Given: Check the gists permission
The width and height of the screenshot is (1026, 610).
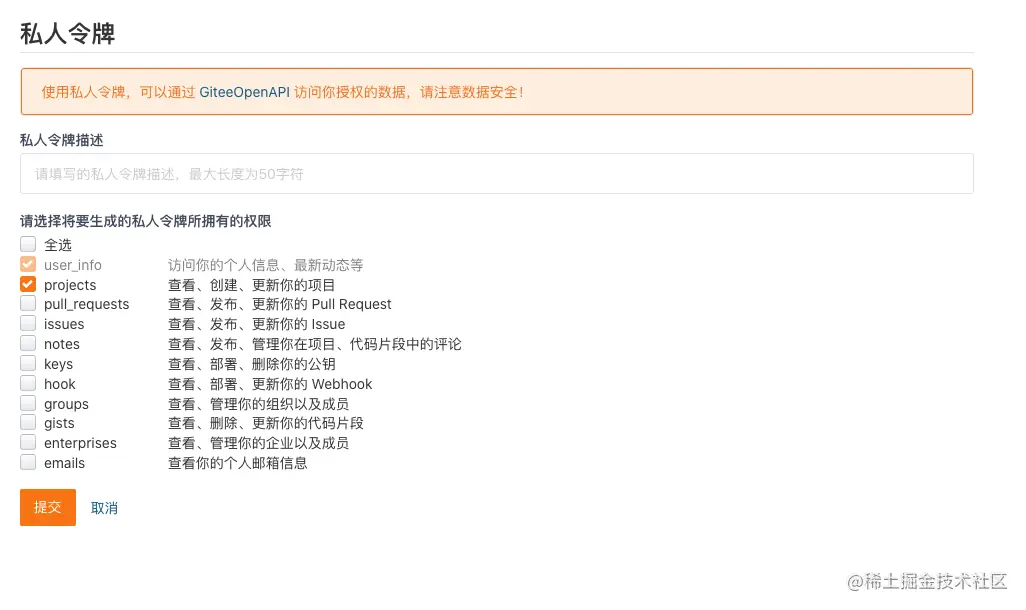Looking at the screenshot, I should pyautogui.click(x=27, y=423).
